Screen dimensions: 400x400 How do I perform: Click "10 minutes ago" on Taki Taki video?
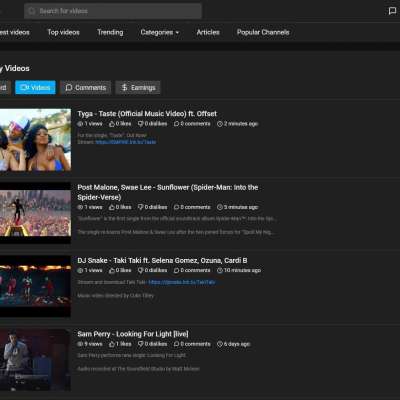(242, 270)
